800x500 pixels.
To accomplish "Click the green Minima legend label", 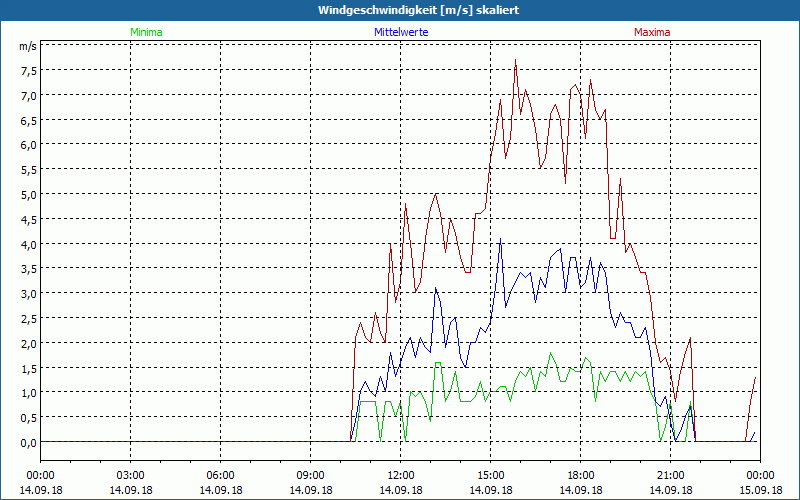I will [146, 32].
